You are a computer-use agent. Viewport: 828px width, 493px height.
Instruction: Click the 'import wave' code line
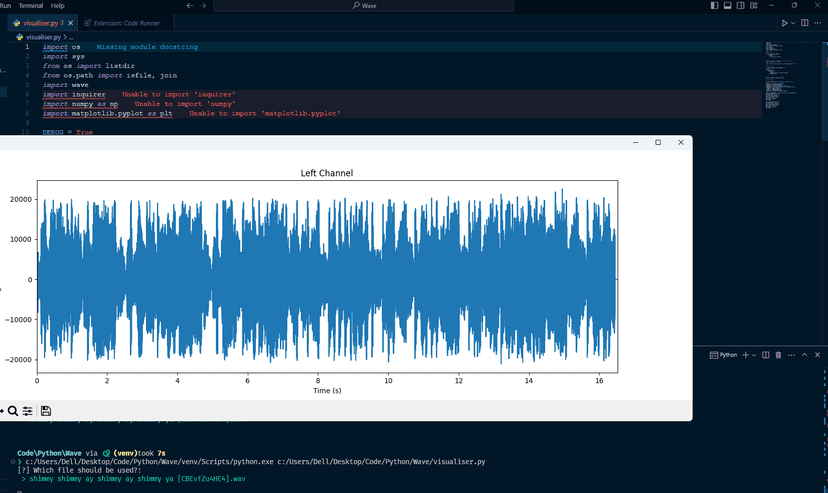pos(65,85)
